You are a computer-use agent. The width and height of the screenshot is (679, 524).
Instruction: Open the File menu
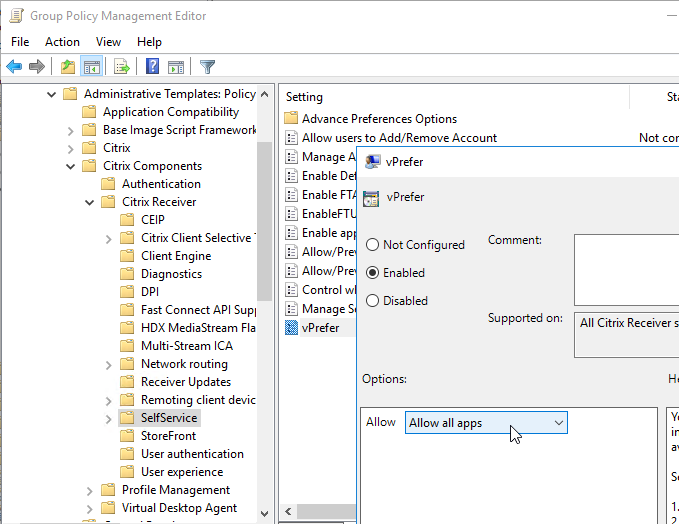(20, 42)
